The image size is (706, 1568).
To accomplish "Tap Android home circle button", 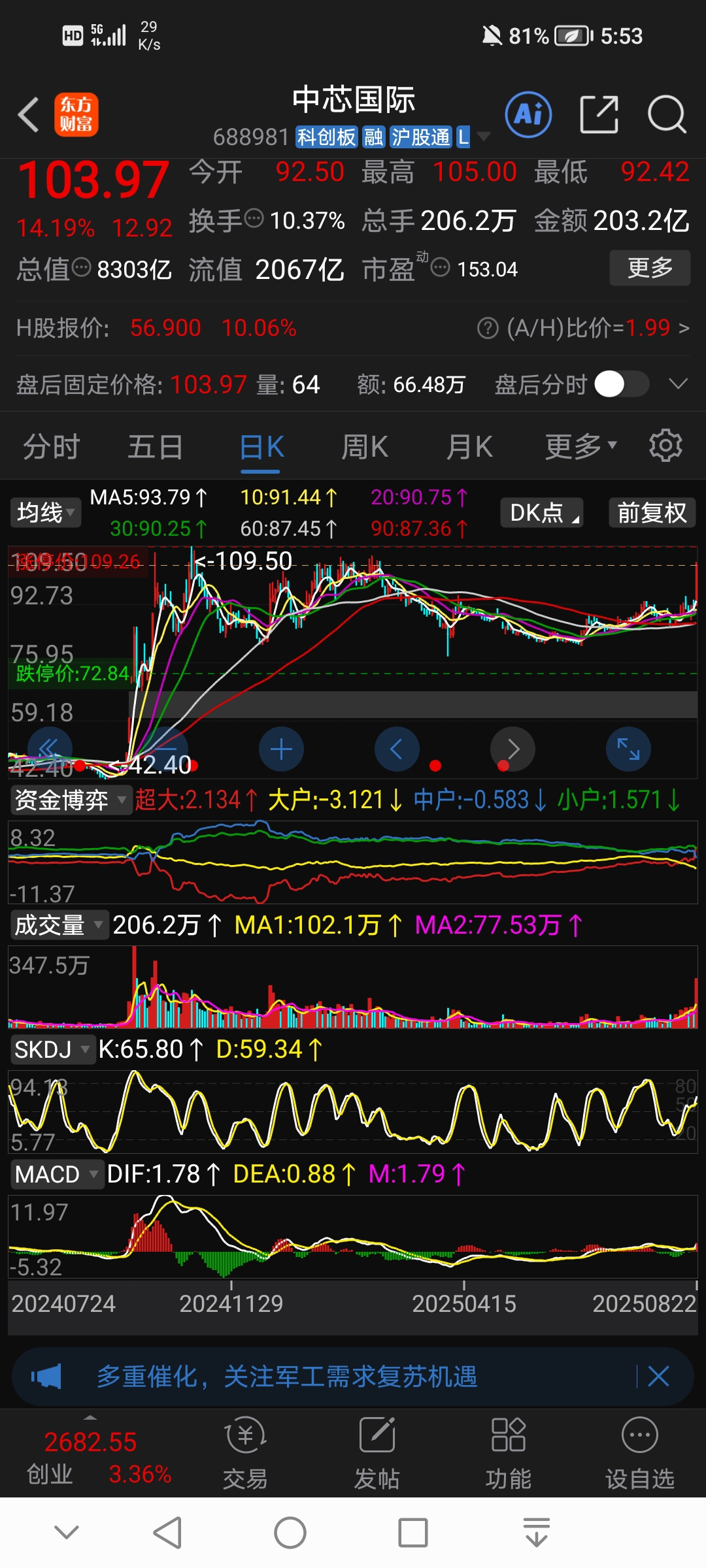I will click(290, 1533).
